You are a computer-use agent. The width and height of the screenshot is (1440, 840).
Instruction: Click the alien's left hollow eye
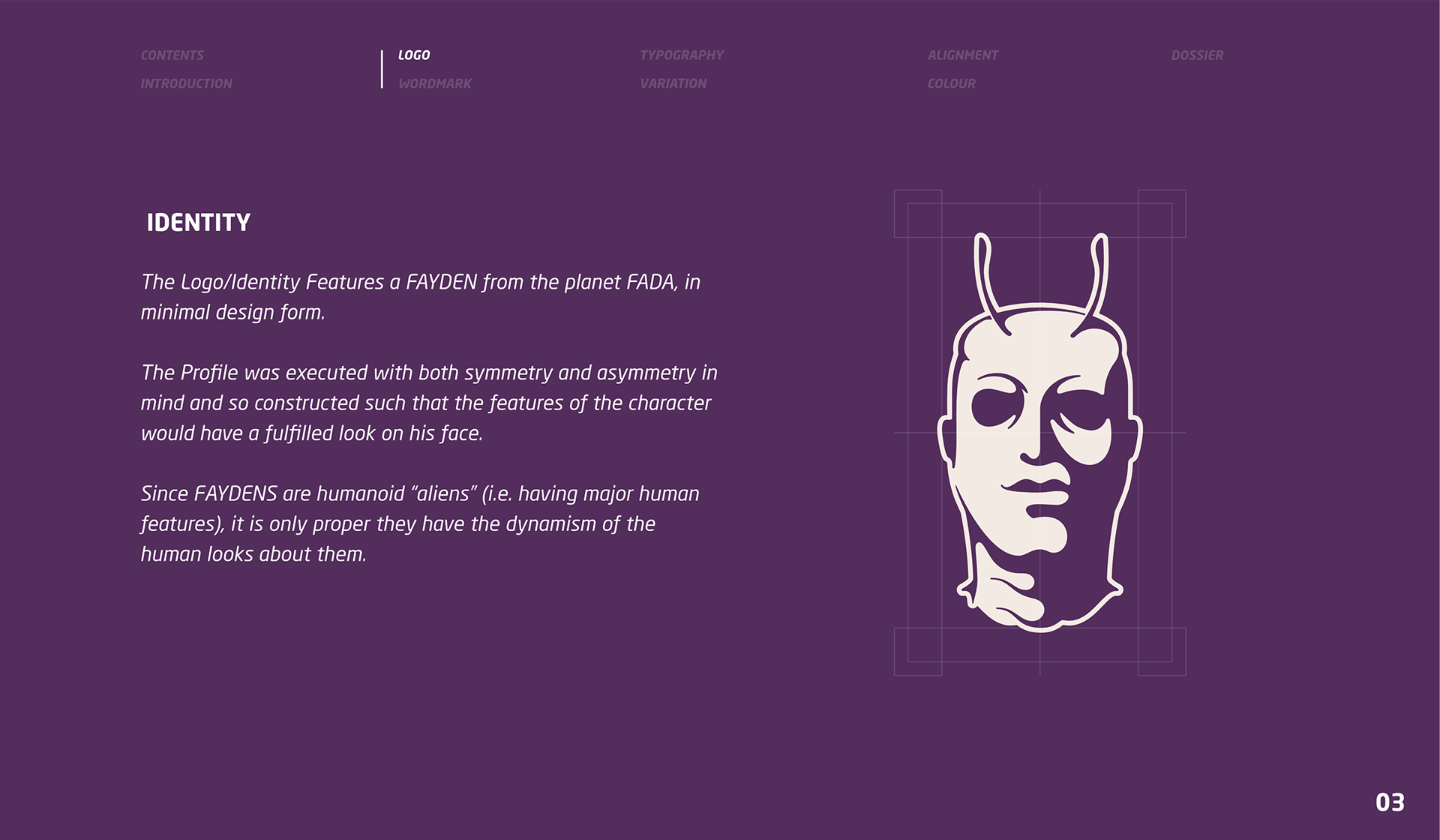[x=996, y=406]
